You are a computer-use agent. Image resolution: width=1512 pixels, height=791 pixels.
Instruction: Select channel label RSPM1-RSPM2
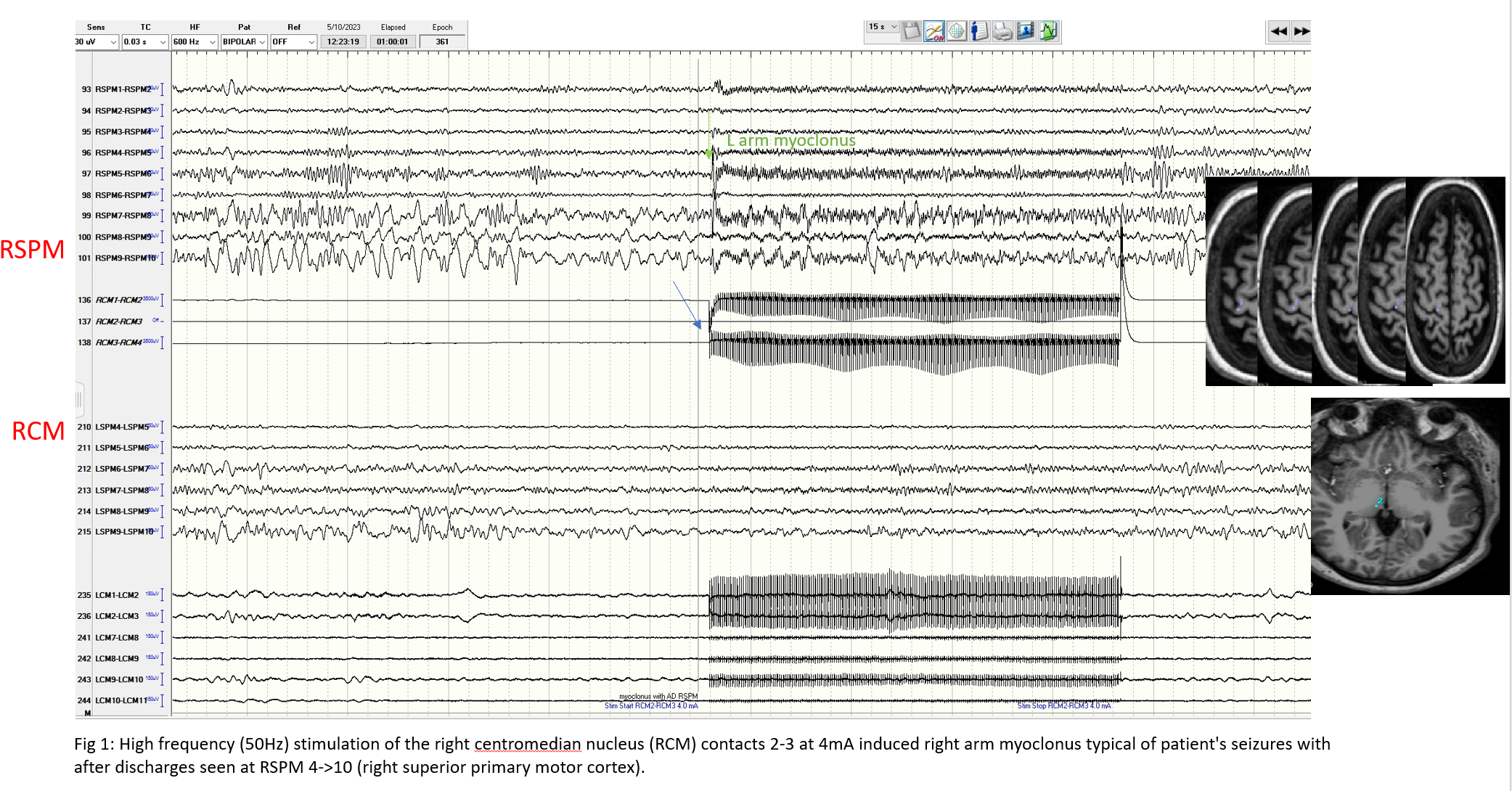tap(123, 89)
